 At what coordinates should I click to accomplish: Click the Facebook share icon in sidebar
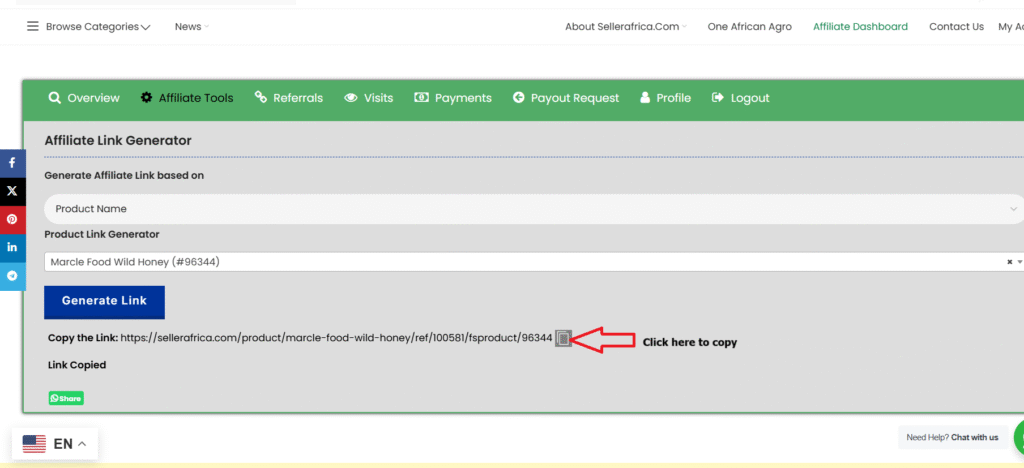point(12,162)
